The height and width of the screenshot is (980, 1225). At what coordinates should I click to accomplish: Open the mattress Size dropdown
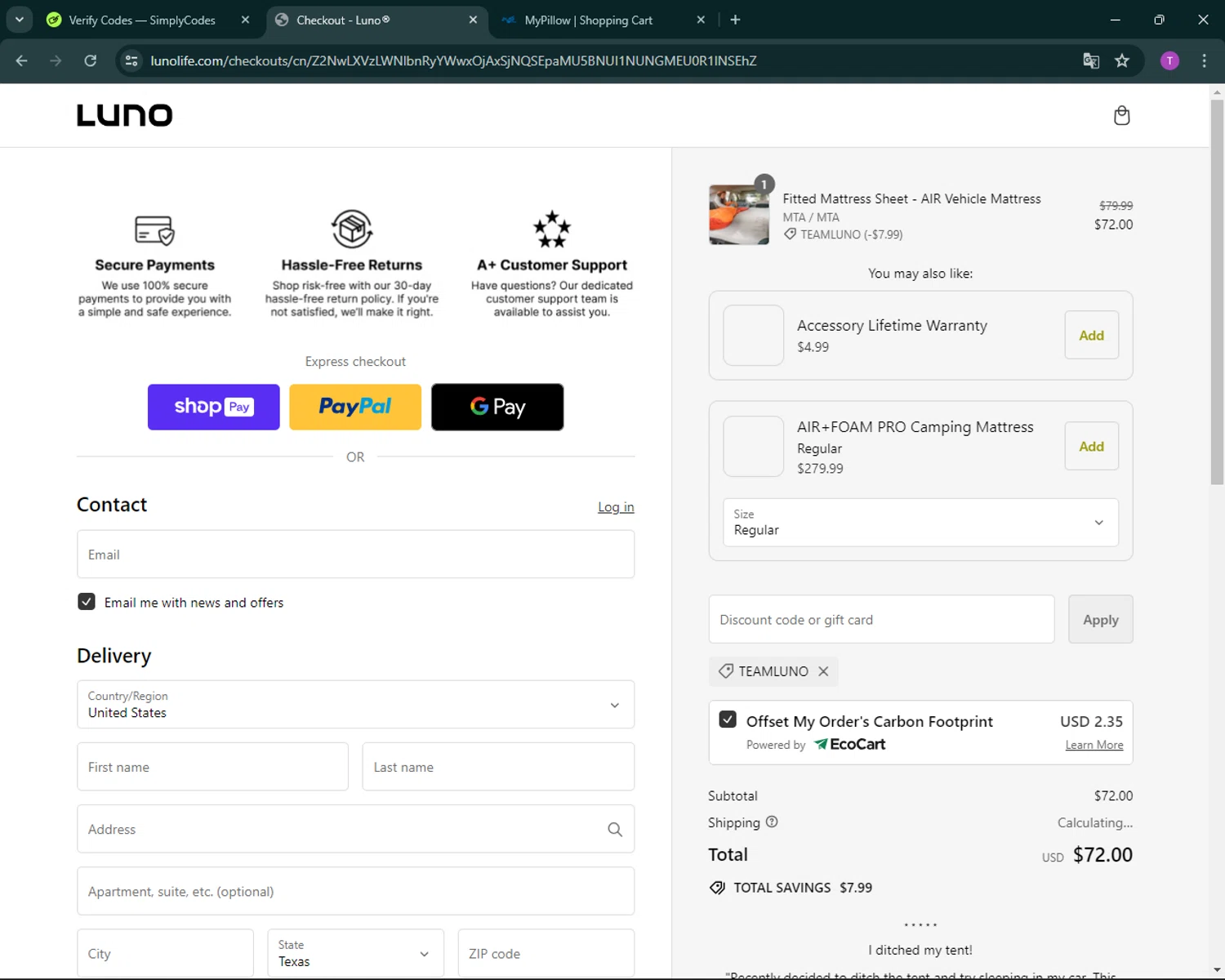click(920, 523)
